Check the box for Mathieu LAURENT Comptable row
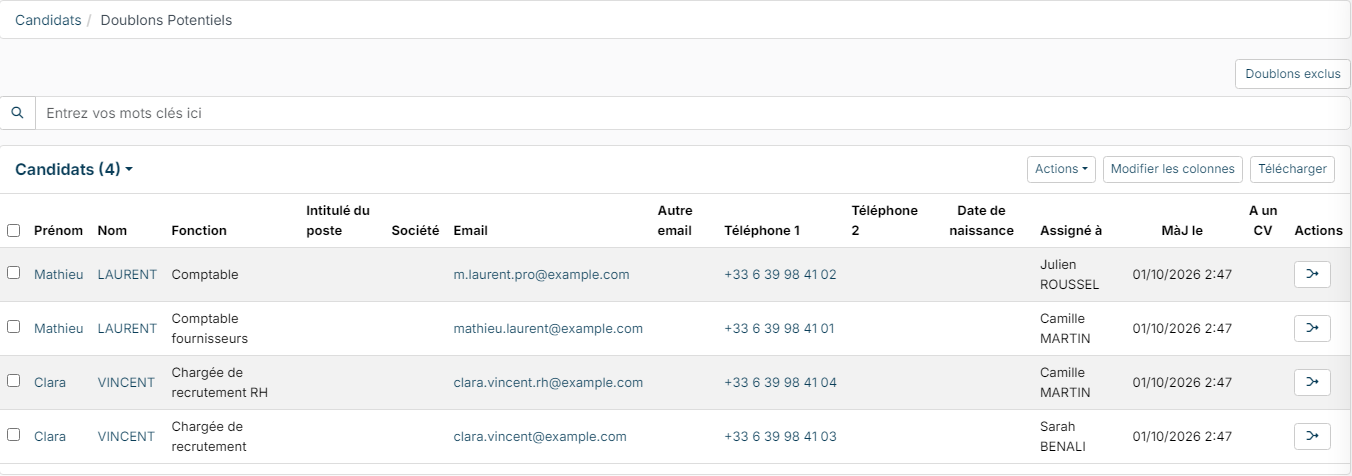 (x=13, y=272)
